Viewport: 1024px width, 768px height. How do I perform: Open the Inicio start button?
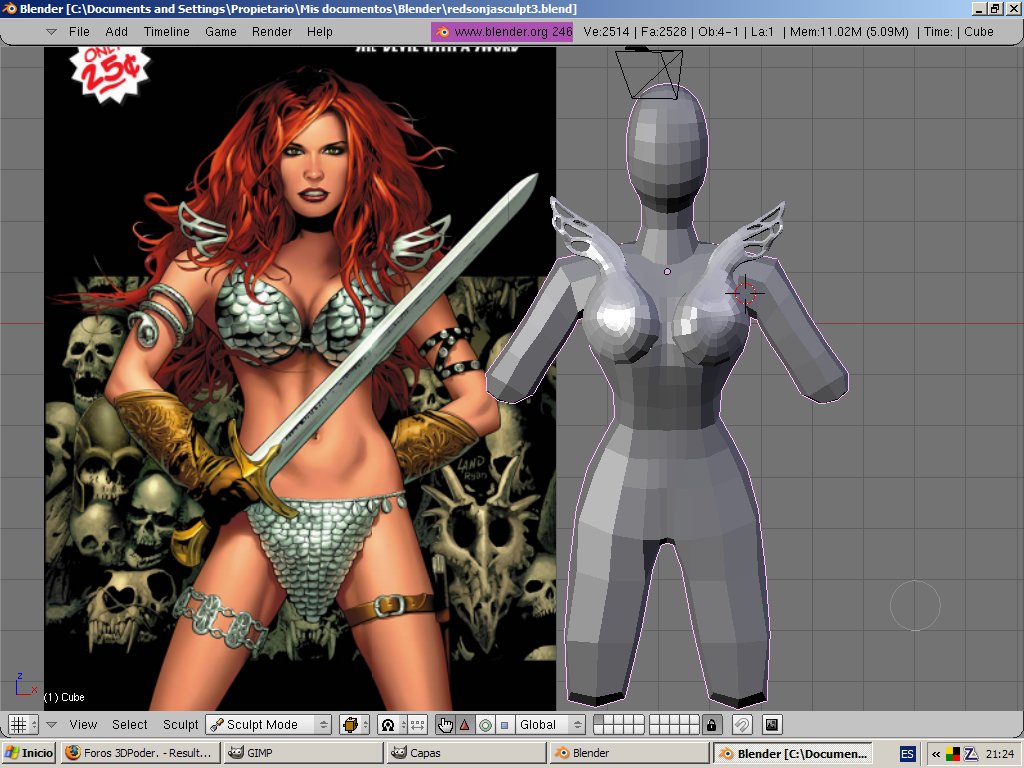(29, 753)
